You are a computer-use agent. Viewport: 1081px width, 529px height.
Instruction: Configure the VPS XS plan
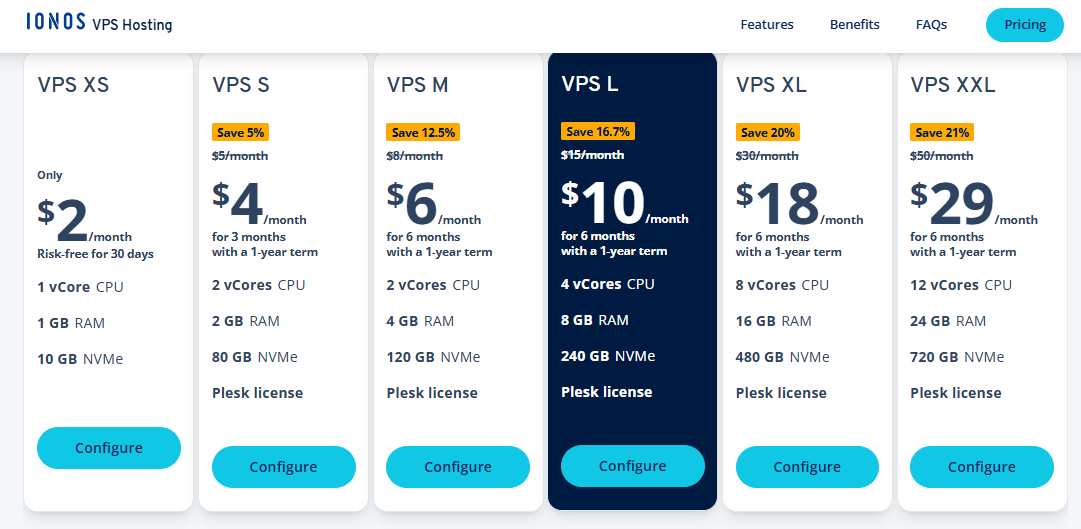(x=109, y=448)
